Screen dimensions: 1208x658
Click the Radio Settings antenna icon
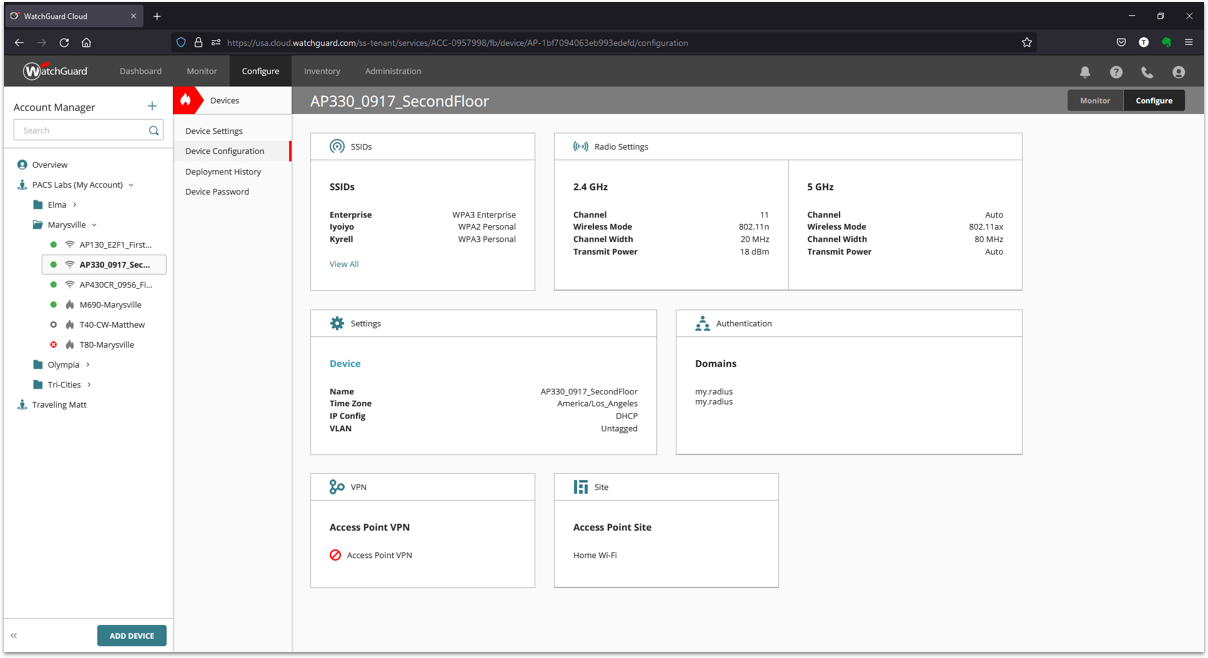pyautogui.click(x=580, y=146)
